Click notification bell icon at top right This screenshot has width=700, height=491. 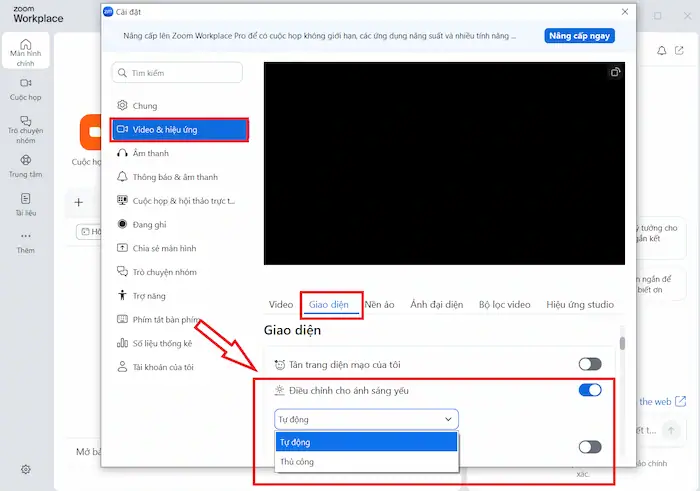click(x=662, y=51)
